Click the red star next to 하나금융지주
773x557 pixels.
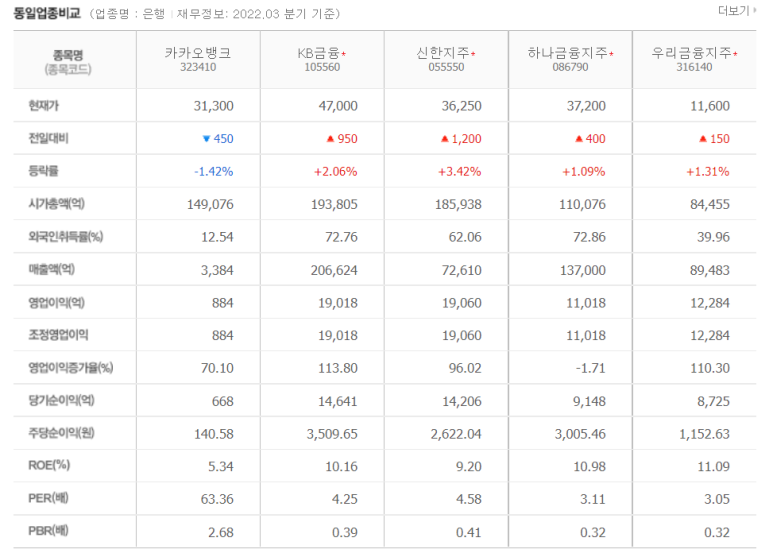pos(611,54)
